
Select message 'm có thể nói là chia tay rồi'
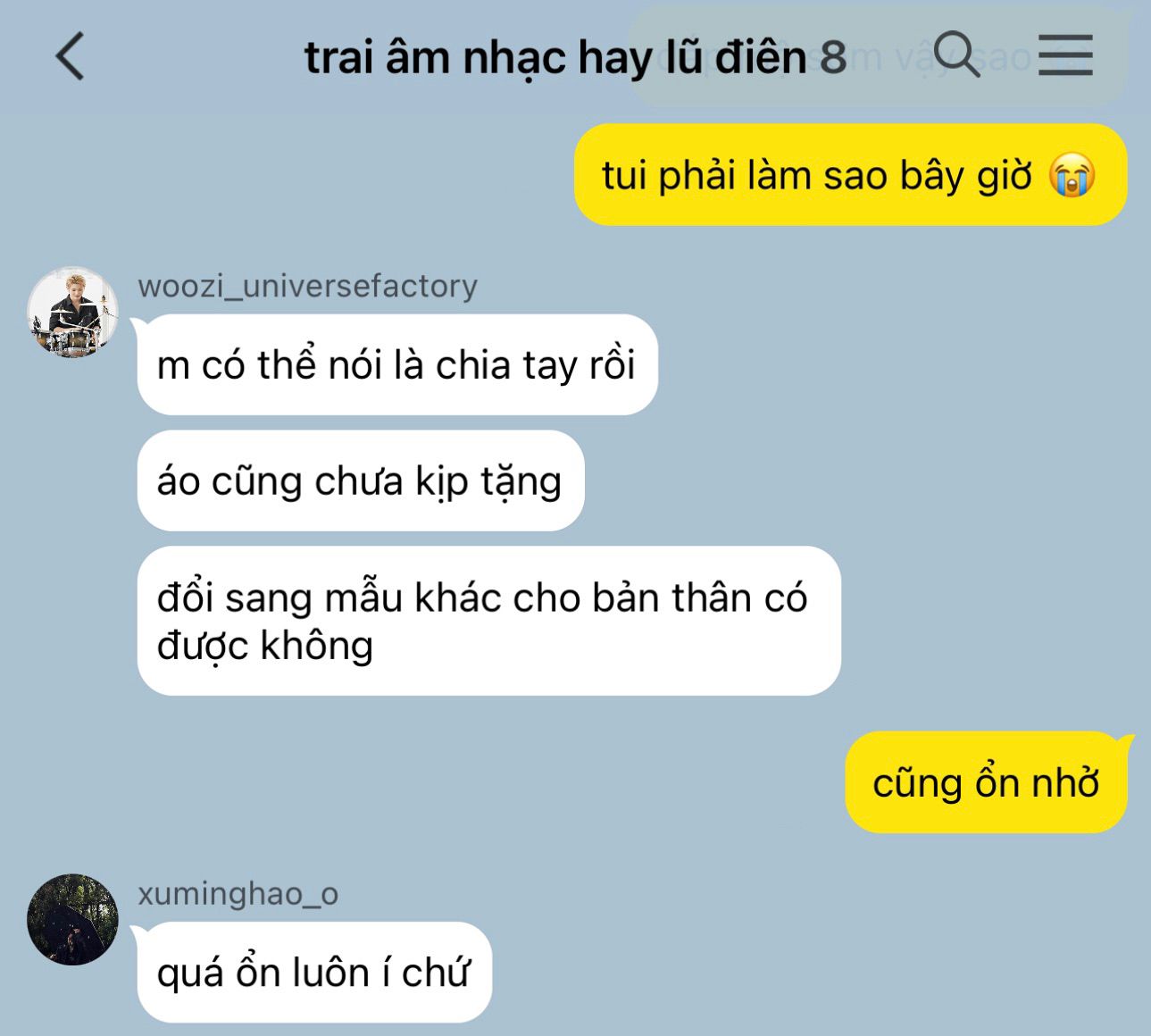pos(397,364)
